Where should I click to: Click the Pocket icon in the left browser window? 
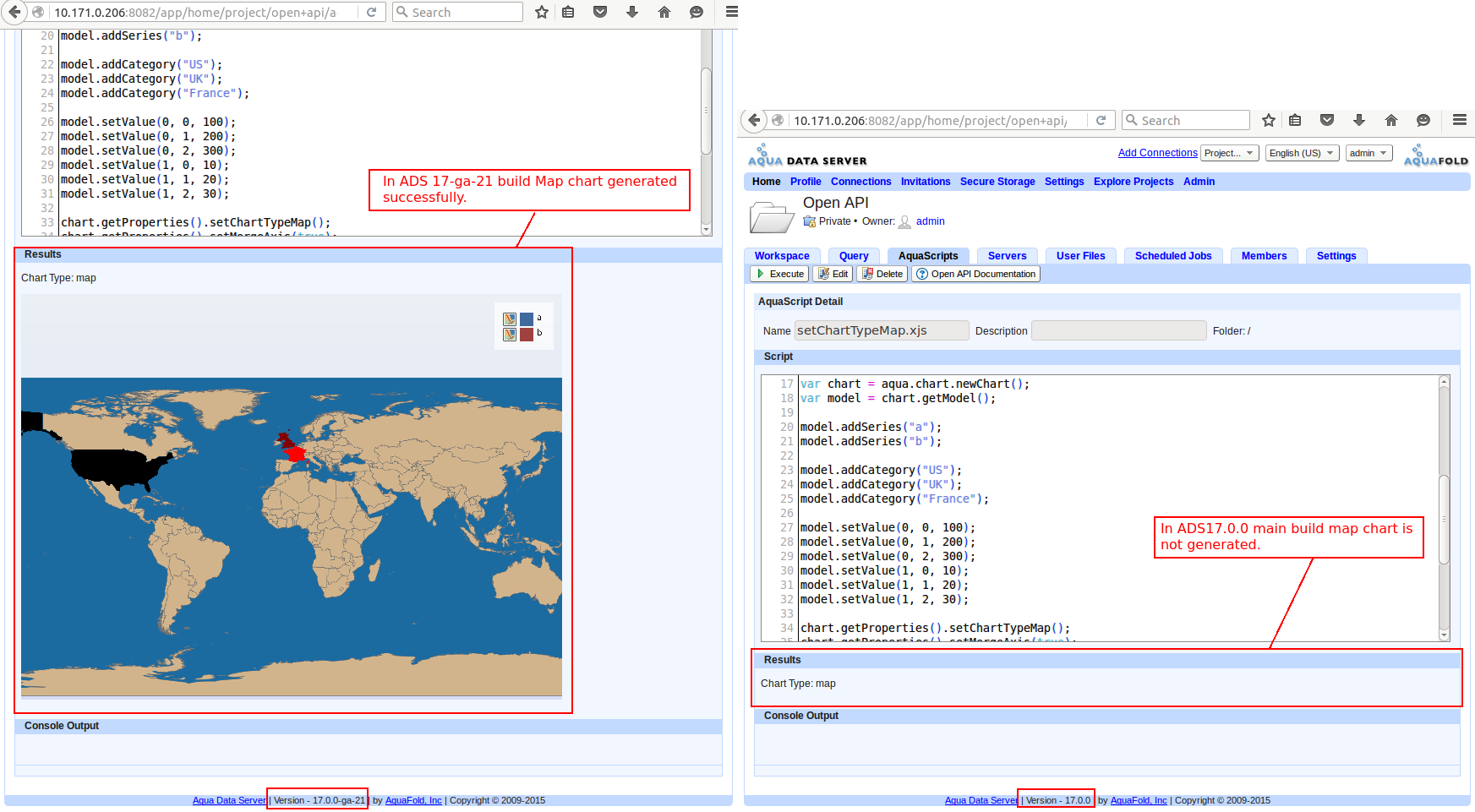pos(600,12)
